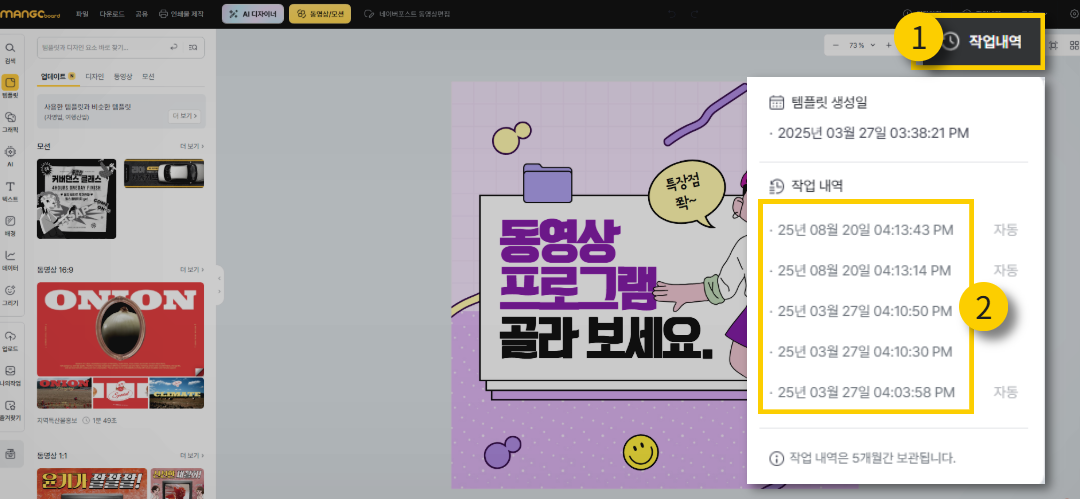Click the 작업내역 history button
1080x499 pixels.
click(x=985, y=41)
